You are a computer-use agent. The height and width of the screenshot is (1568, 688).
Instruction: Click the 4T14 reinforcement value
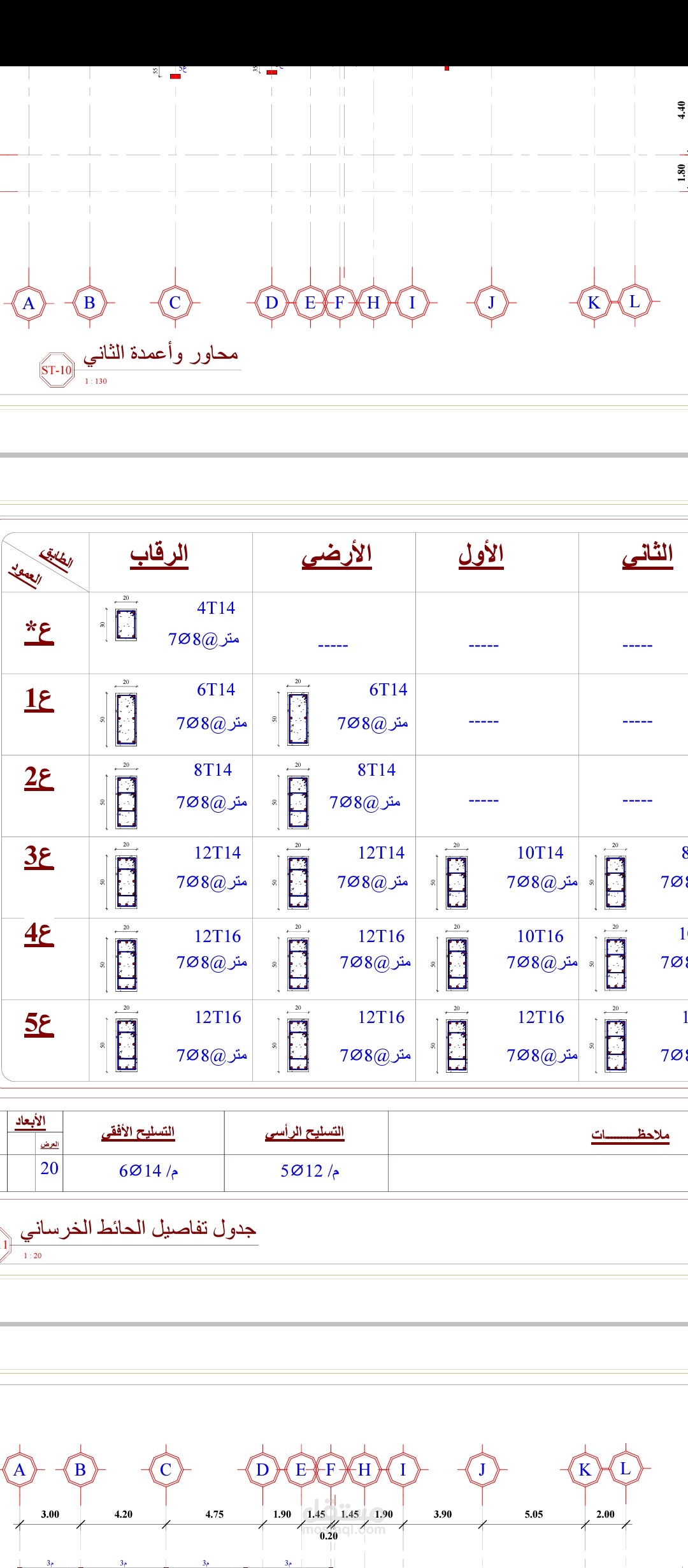(216, 608)
